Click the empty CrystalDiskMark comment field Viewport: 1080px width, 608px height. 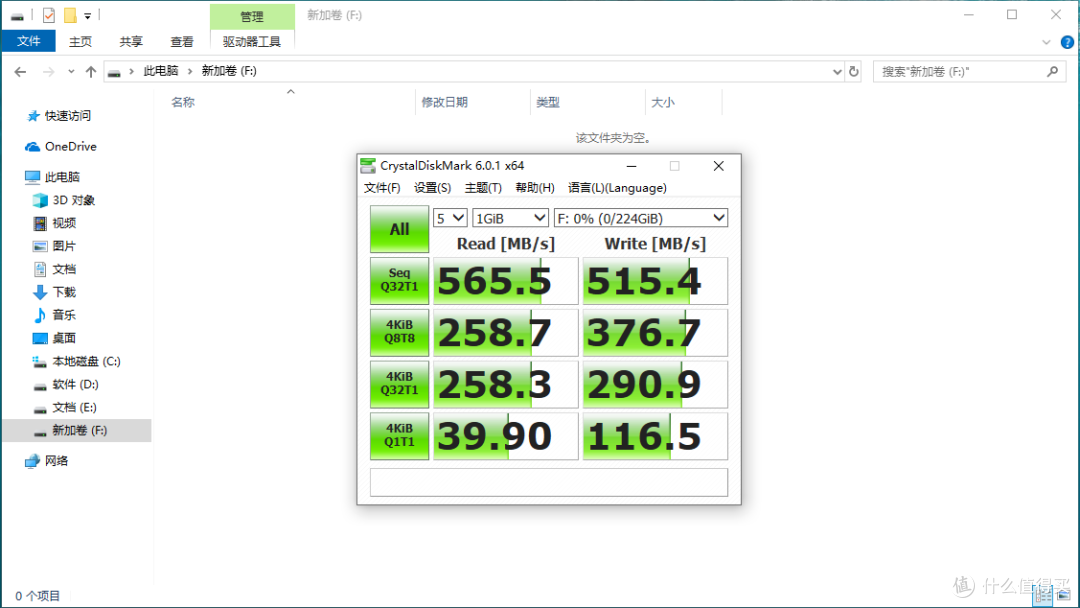(x=549, y=483)
